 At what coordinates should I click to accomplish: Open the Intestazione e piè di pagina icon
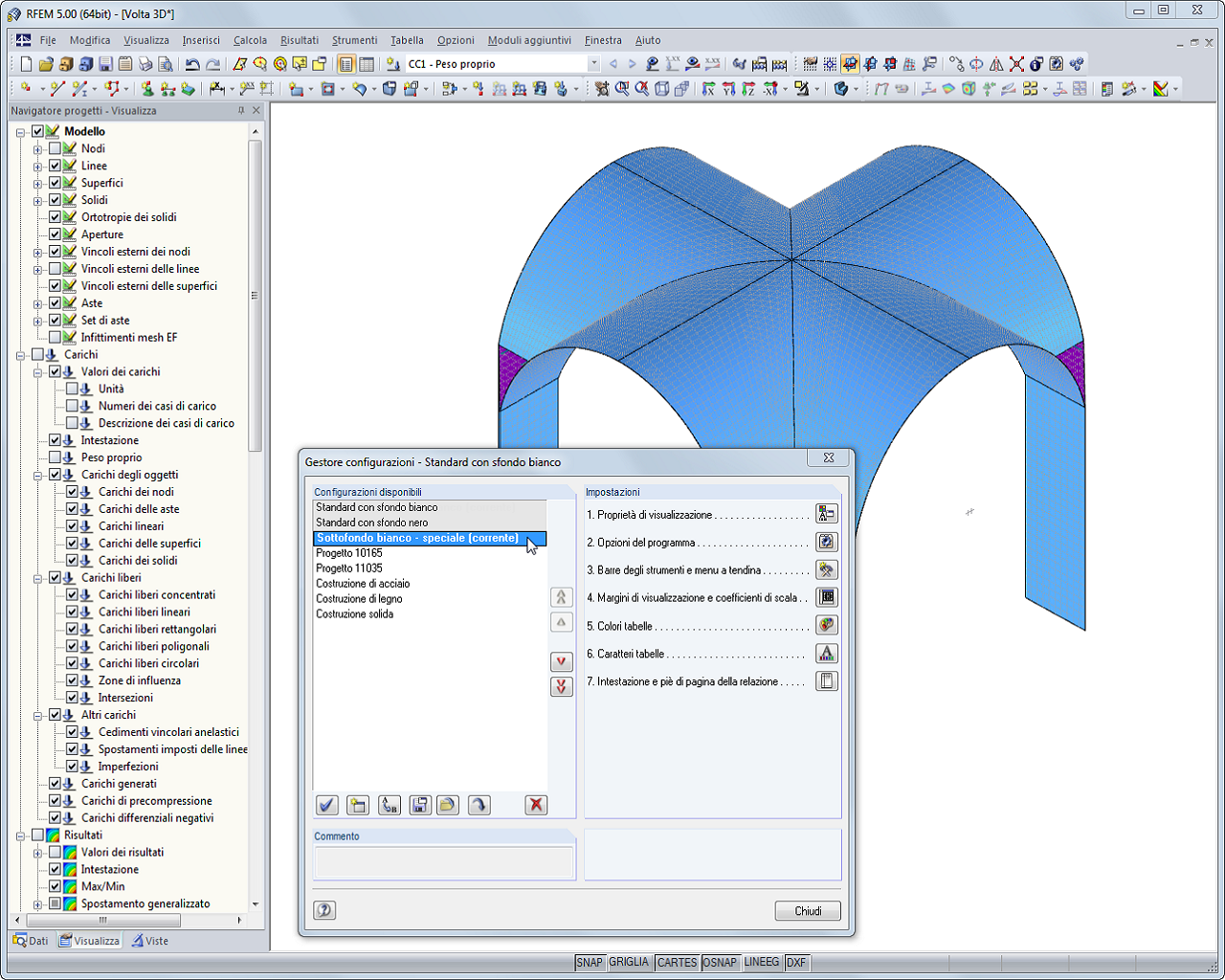[826, 681]
